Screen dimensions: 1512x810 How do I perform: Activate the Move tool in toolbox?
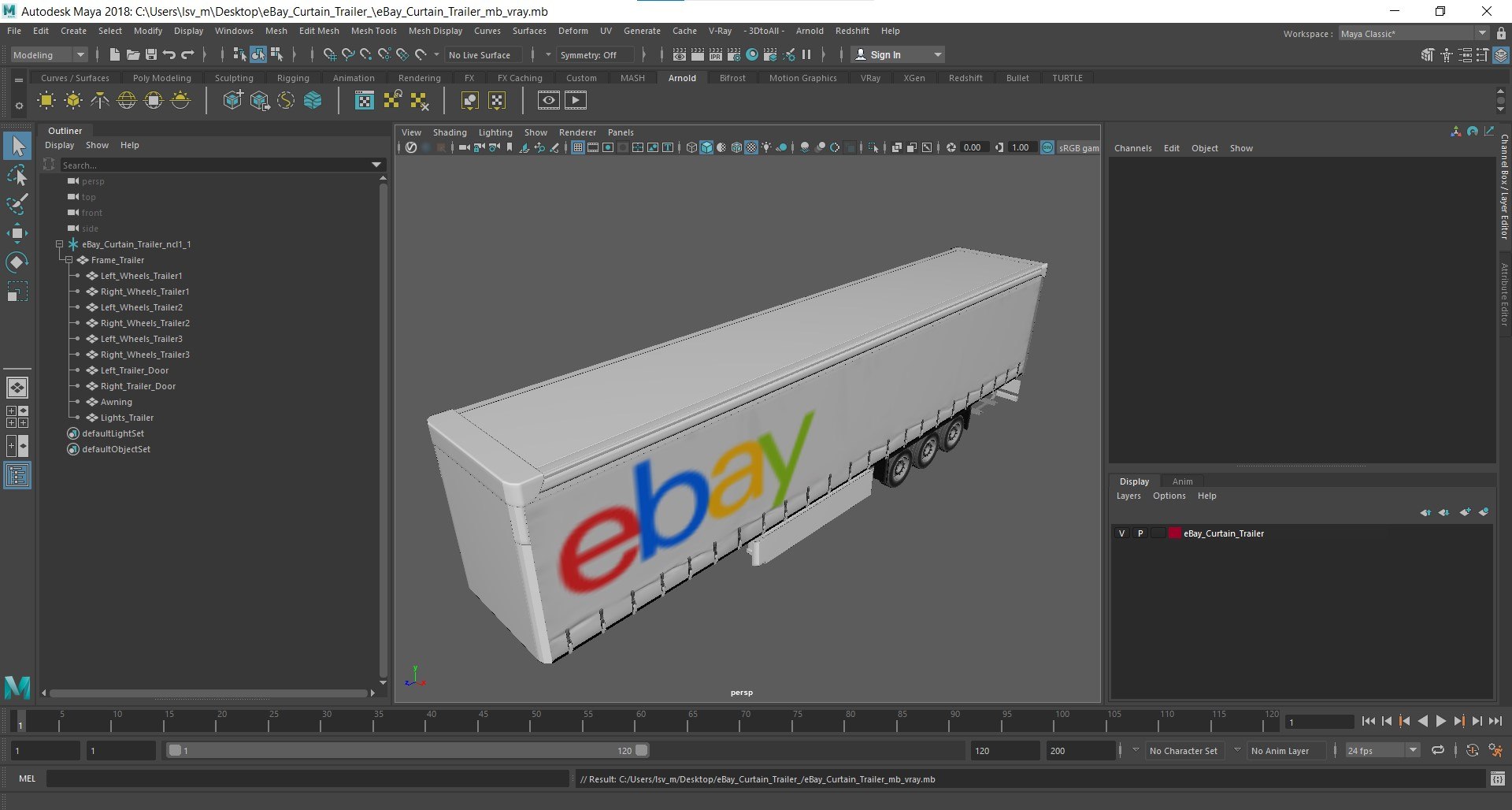[17, 233]
